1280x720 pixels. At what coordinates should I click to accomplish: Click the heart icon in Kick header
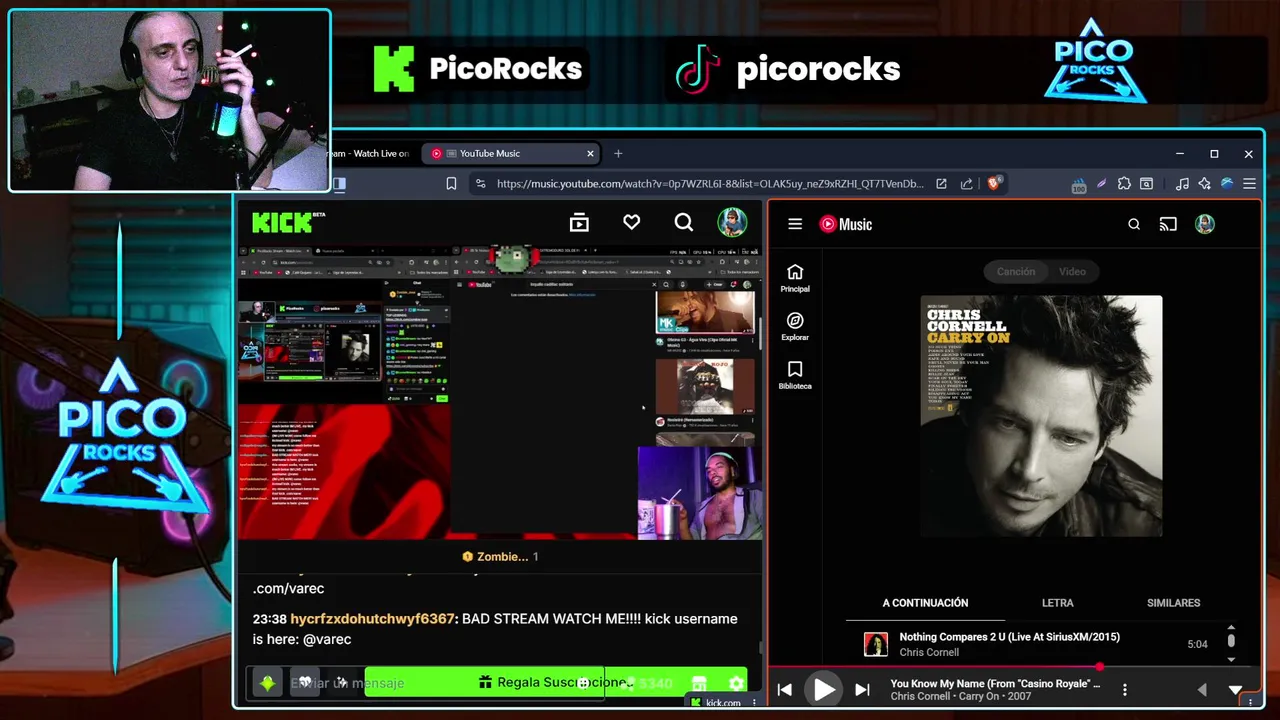[x=631, y=222]
